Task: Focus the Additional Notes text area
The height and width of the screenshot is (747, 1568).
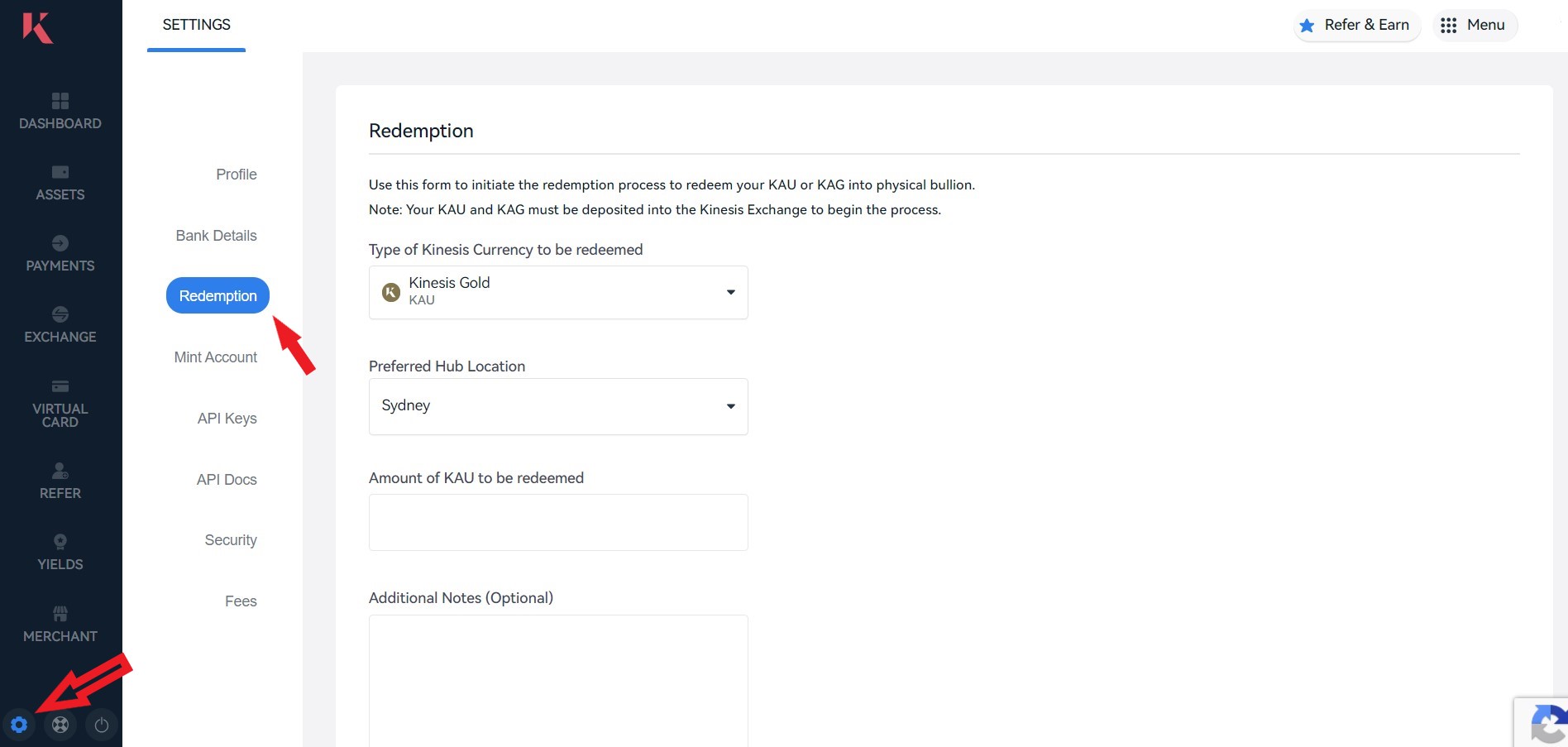Action: pyautogui.click(x=558, y=681)
